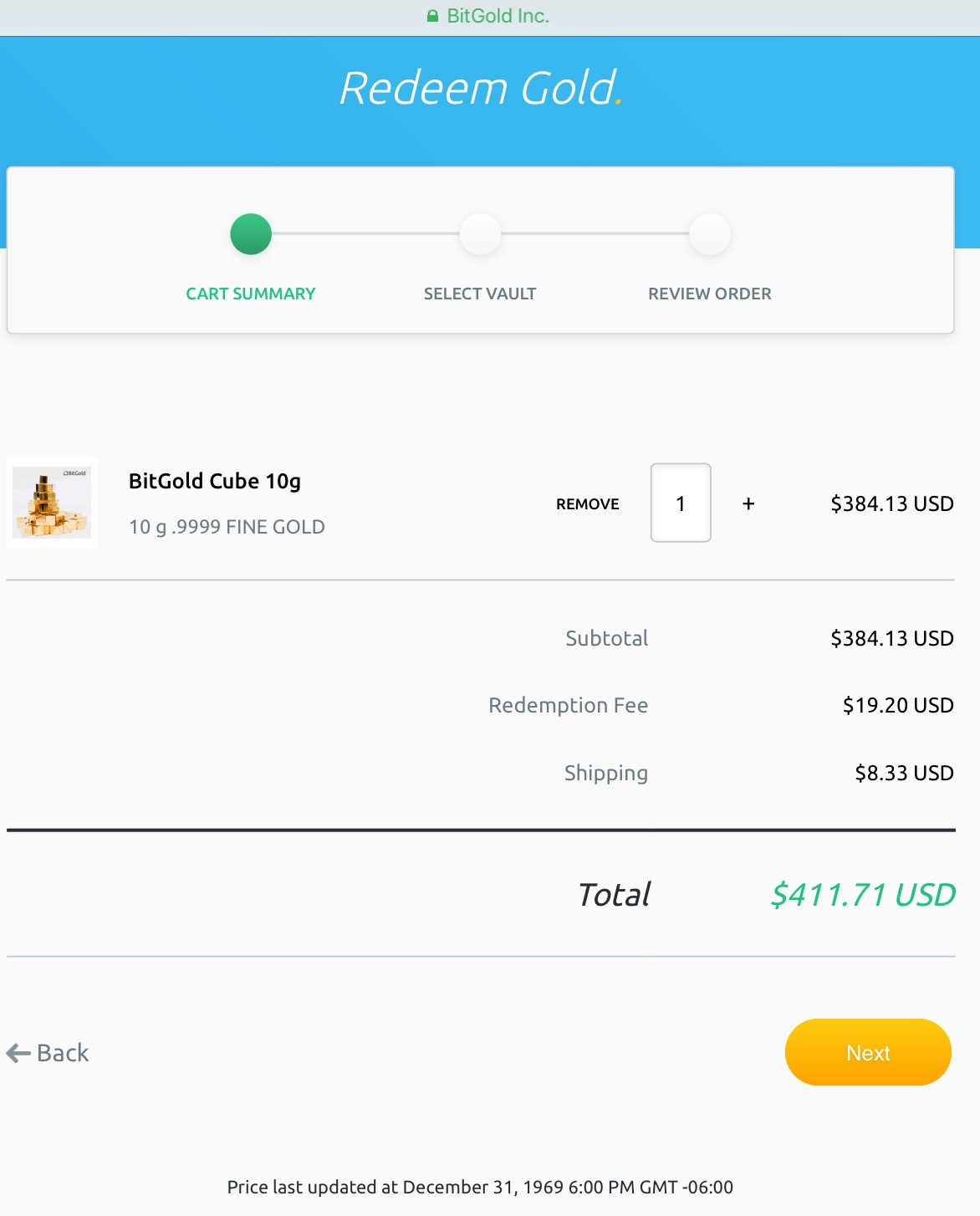Click the green total amount $411.71 USD
The height and width of the screenshot is (1216, 980).
coord(863,895)
